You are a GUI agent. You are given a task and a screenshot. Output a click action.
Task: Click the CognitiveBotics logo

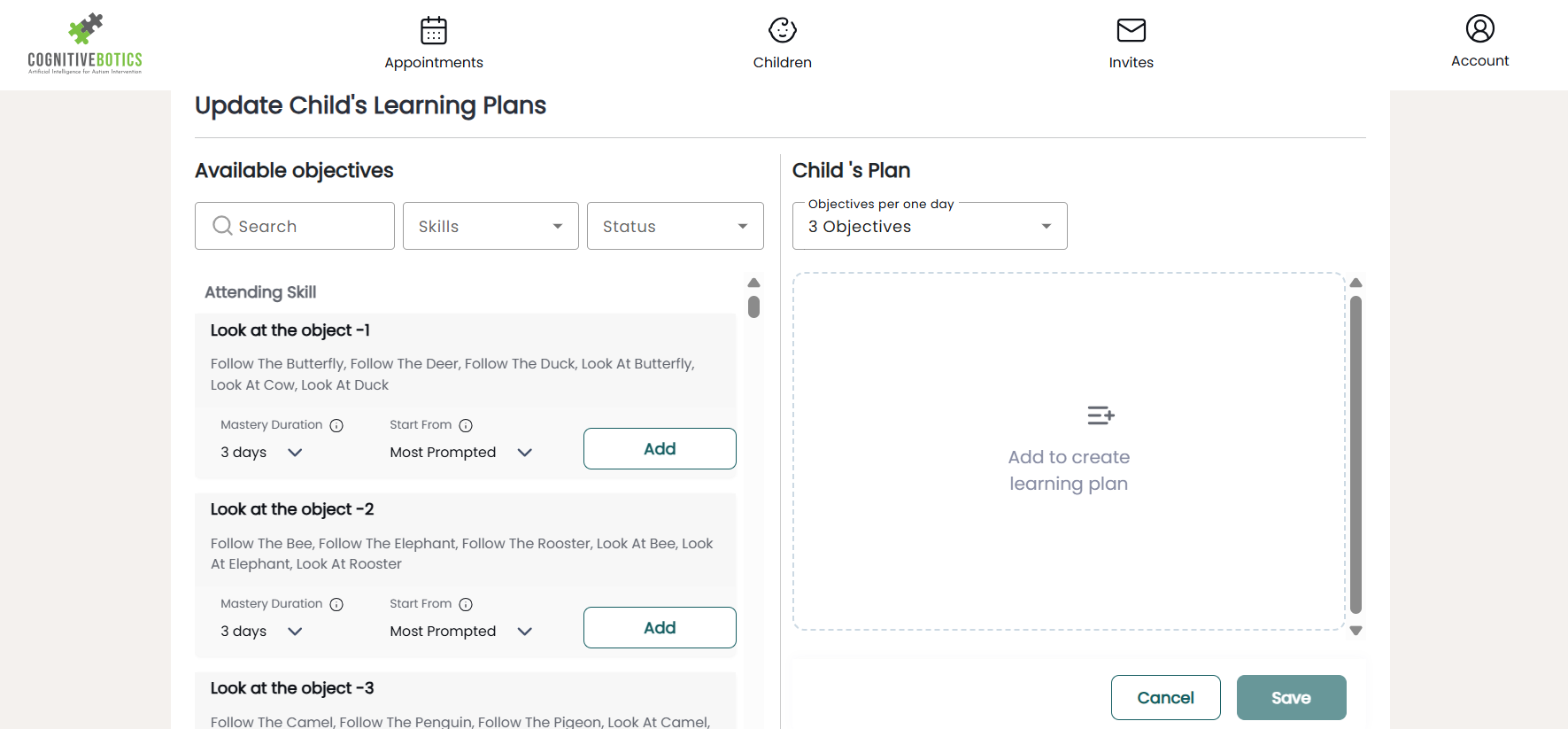point(85,43)
